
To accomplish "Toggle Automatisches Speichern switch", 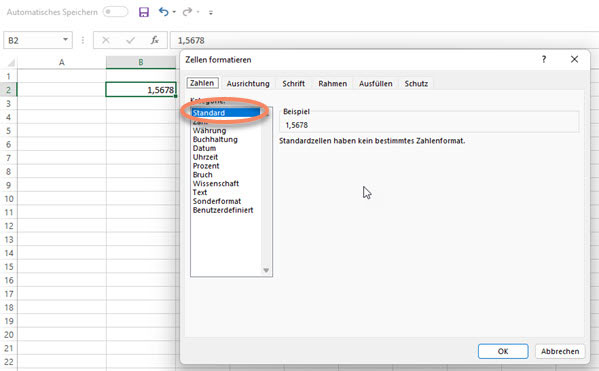I will [115, 12].
